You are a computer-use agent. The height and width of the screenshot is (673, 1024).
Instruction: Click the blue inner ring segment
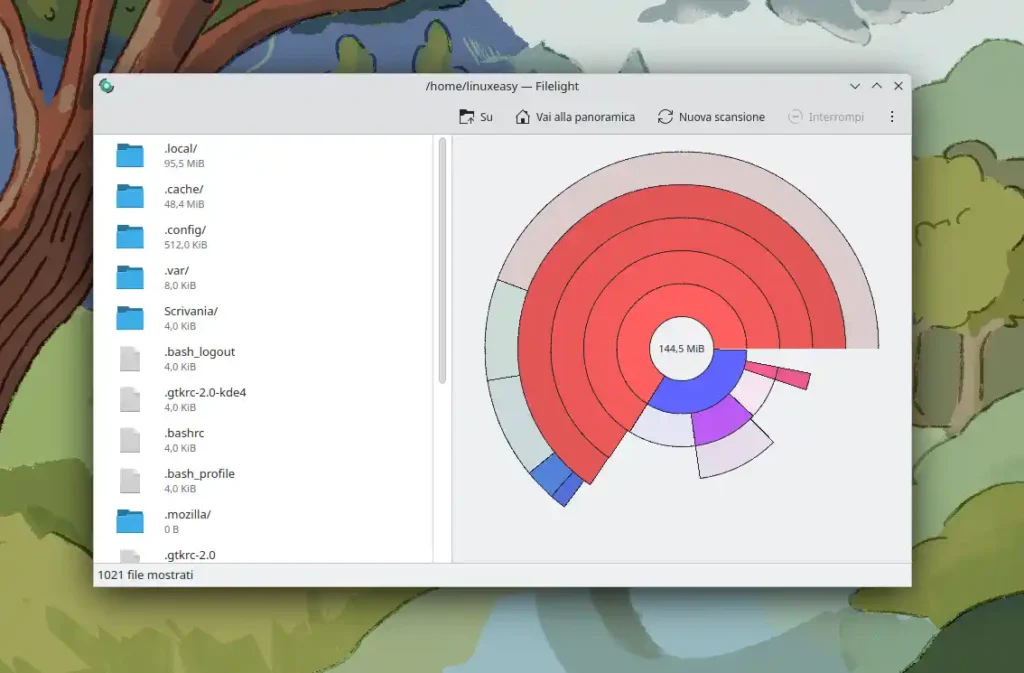coord(700,388)
